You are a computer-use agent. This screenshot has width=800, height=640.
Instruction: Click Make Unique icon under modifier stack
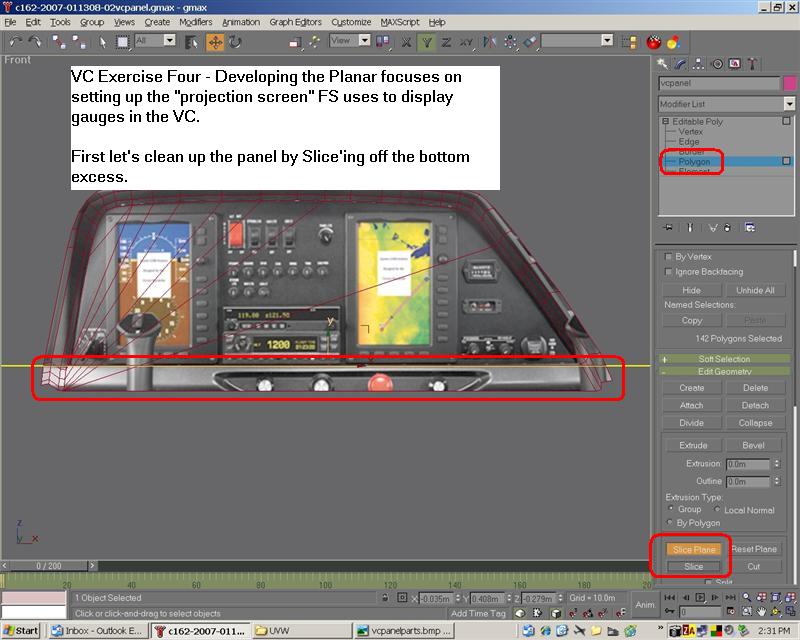[x=713, y=228]
